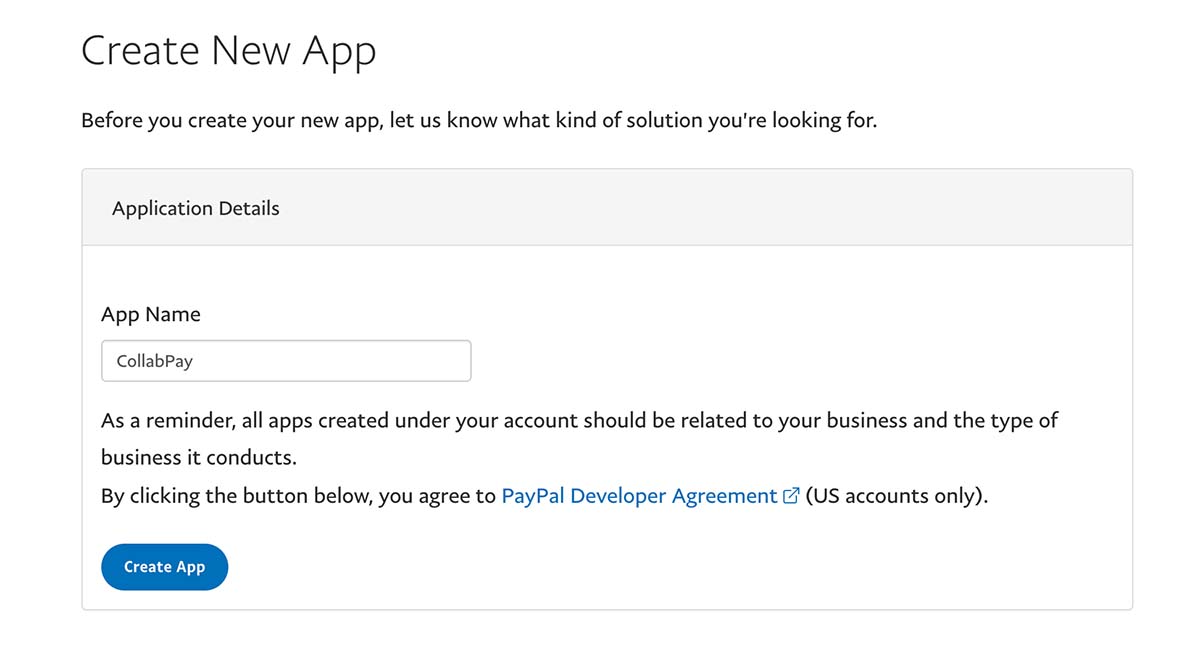The width and height of the screenshot is (1200, 661).
Task: Click the "business it conducts" line
Action: point(199,458)
